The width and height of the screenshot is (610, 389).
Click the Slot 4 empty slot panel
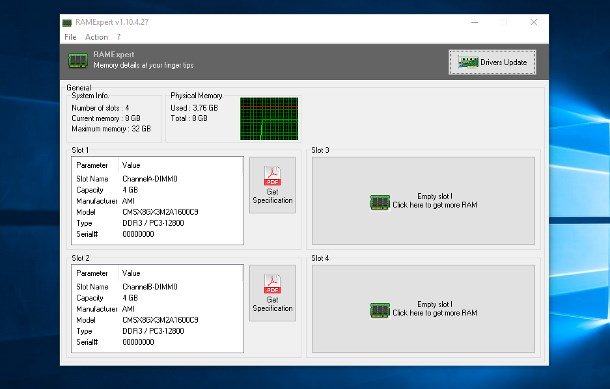423,309
